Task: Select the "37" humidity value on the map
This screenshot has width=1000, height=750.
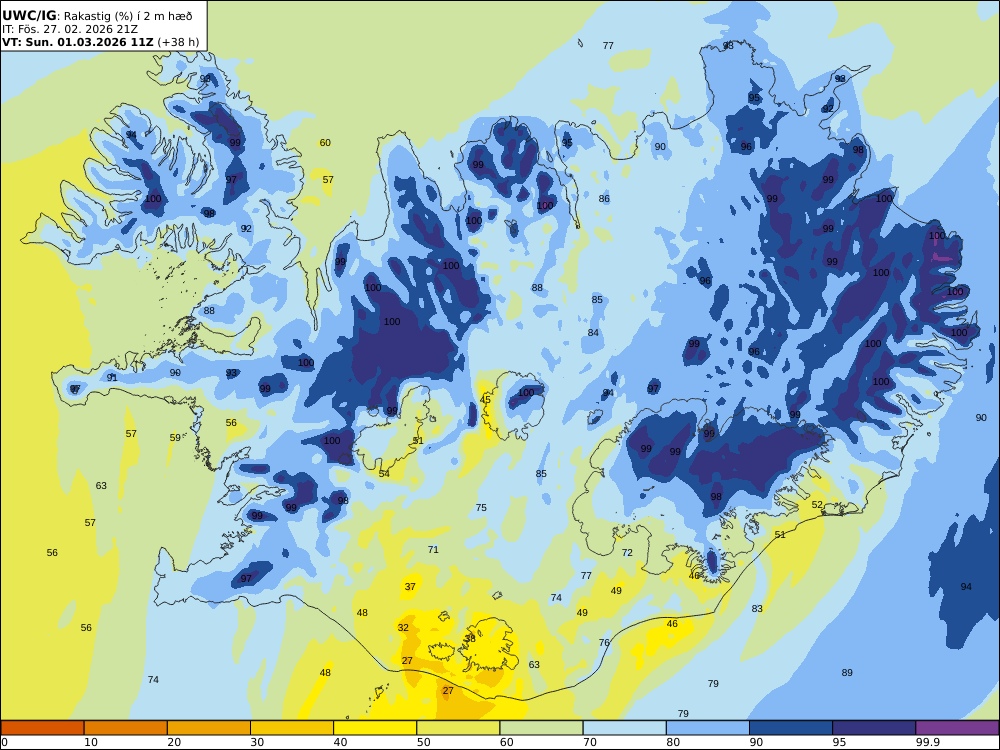Action: 410,587
